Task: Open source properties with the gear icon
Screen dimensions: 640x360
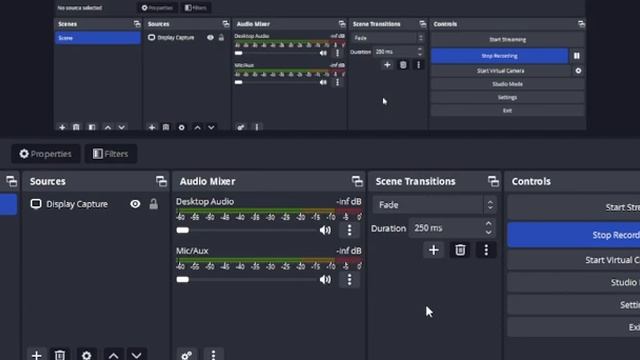Action: click(x=87, y=355)
